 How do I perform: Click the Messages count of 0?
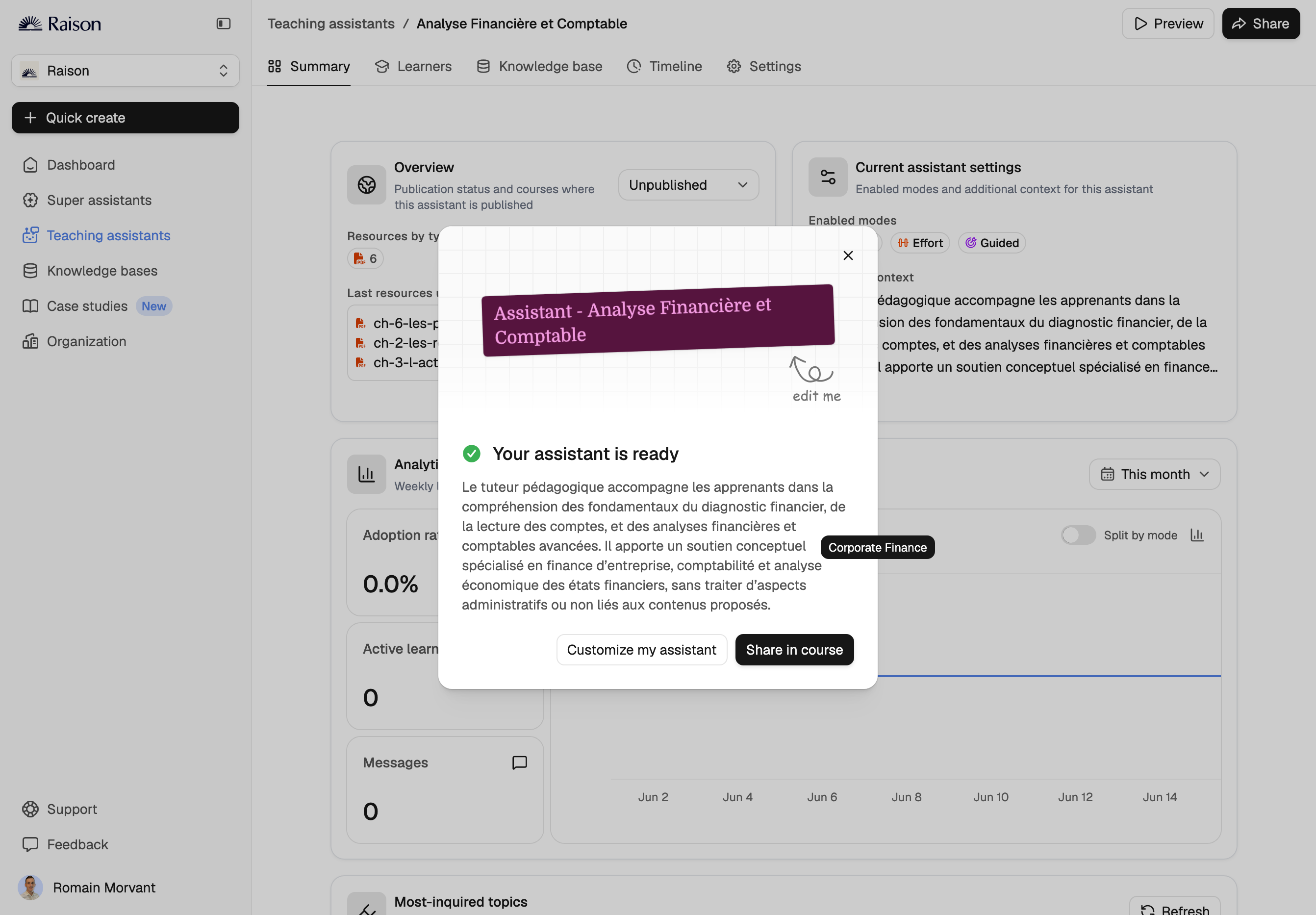[x=370, y=811]
